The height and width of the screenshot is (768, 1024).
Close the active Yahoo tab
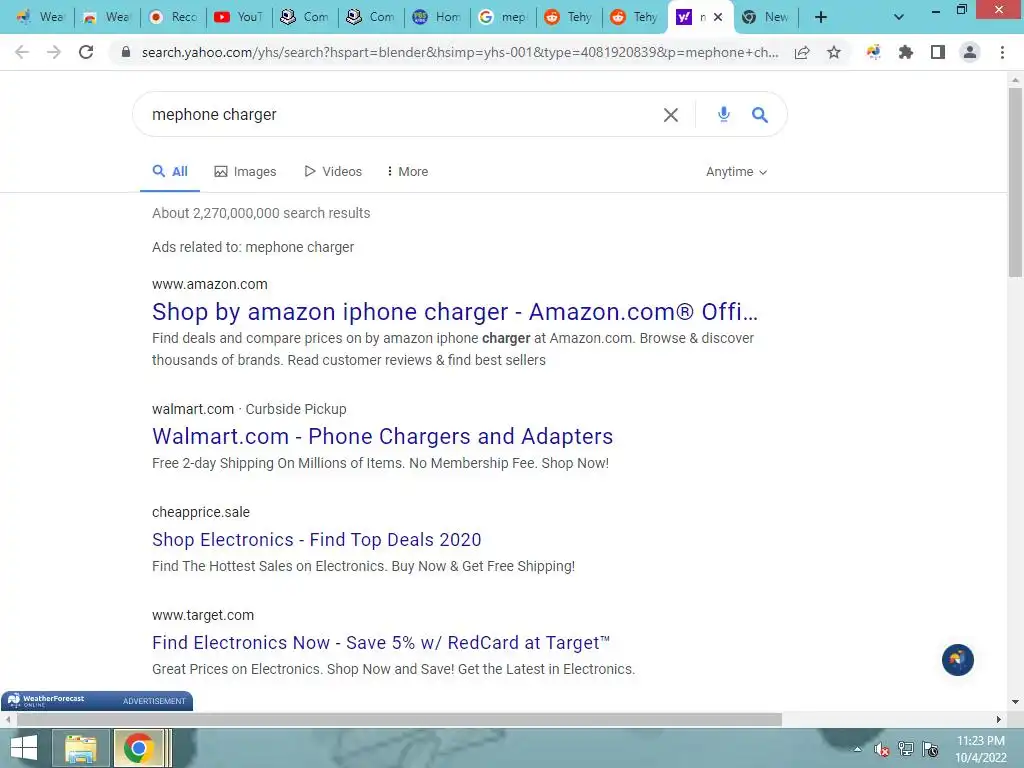click(718, 18)
